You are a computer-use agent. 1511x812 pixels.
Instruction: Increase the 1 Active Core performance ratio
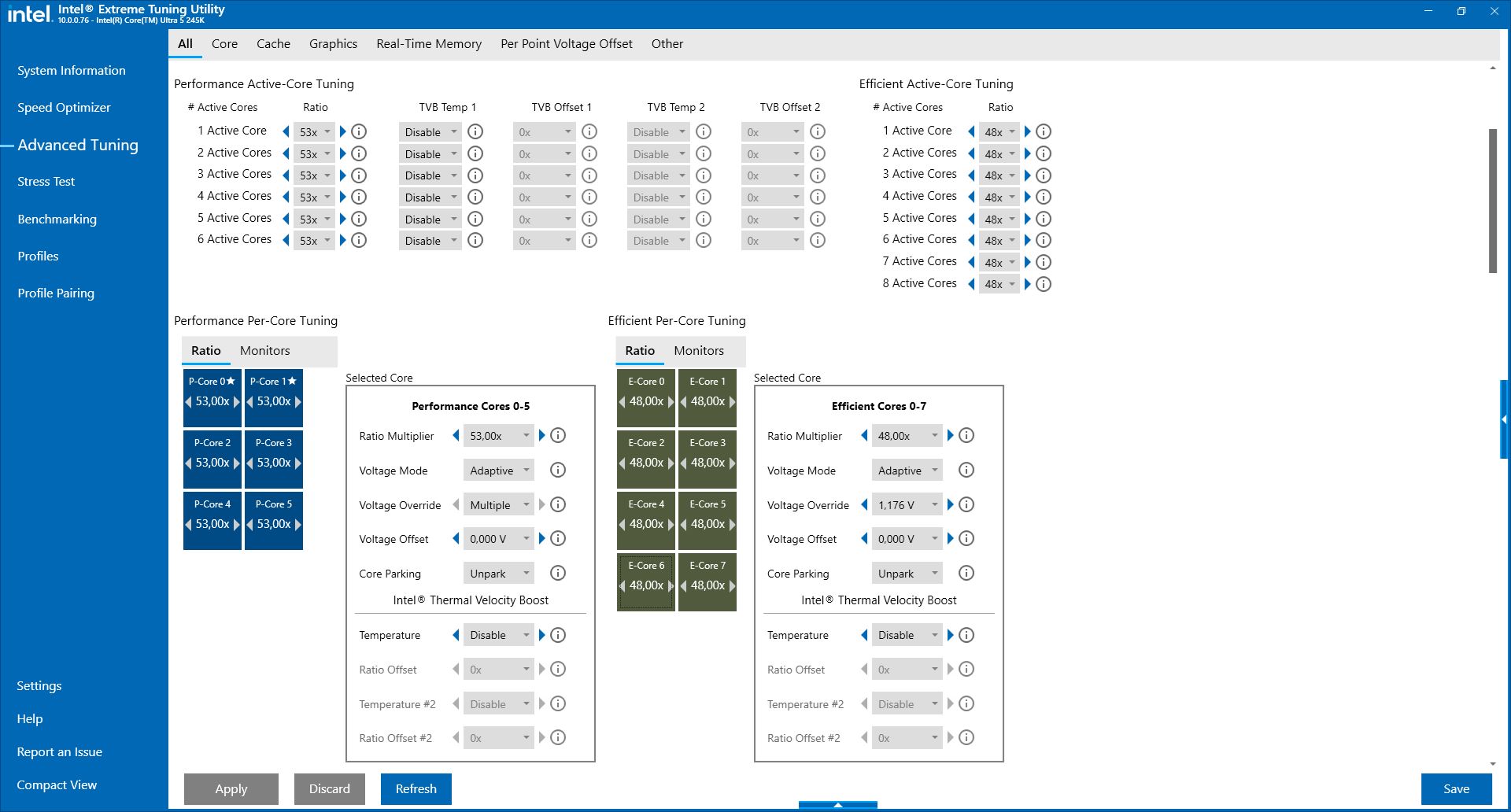point(343,131)
